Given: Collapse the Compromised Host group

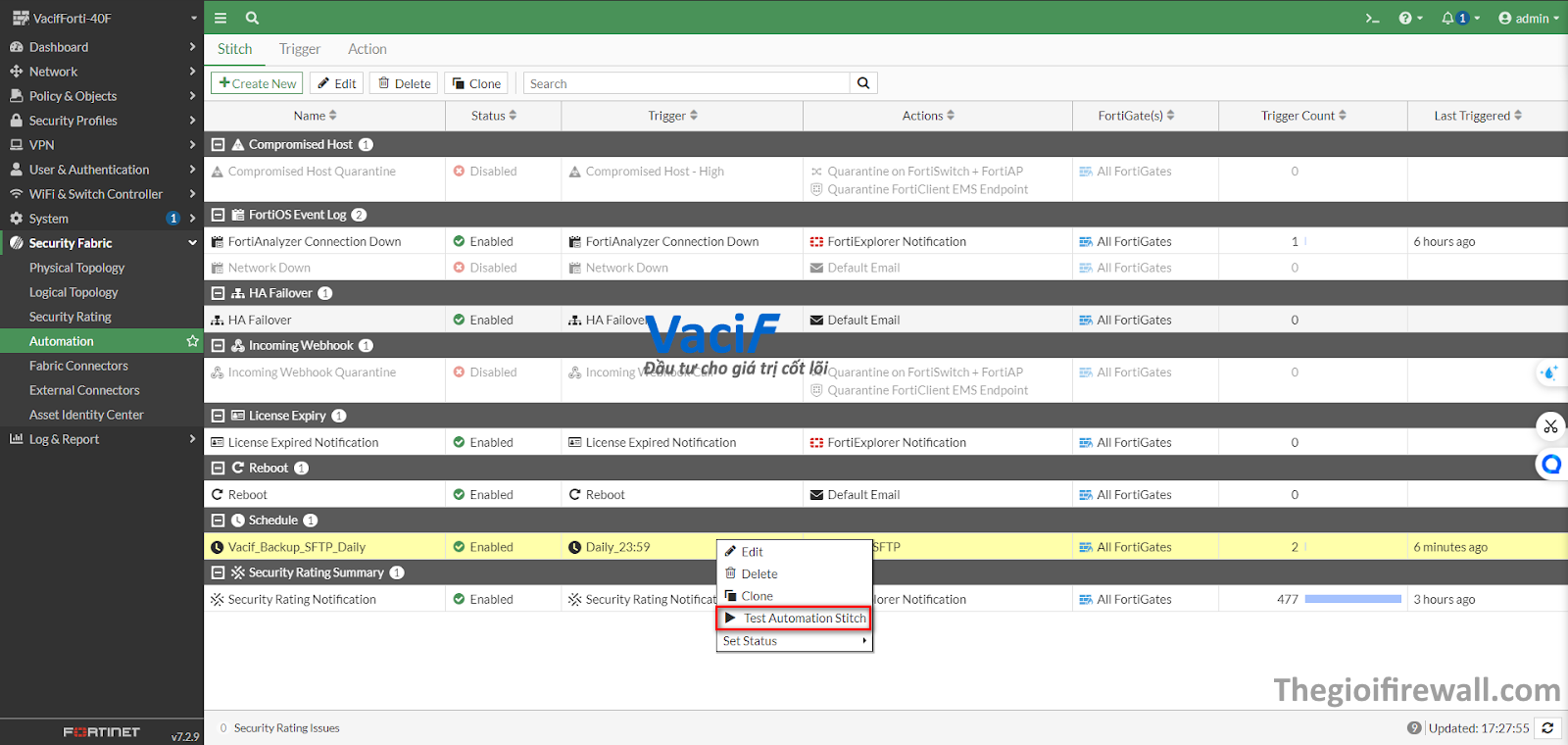Looking at the screenshot, I should 219,145.
